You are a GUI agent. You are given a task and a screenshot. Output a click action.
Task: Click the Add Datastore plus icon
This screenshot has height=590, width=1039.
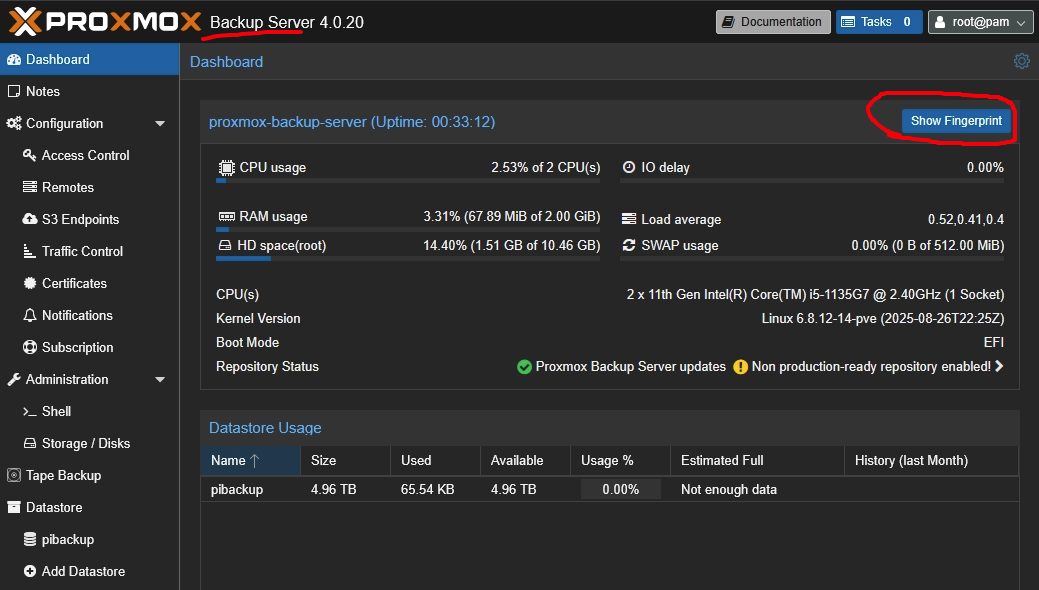[x=30, y=571]
